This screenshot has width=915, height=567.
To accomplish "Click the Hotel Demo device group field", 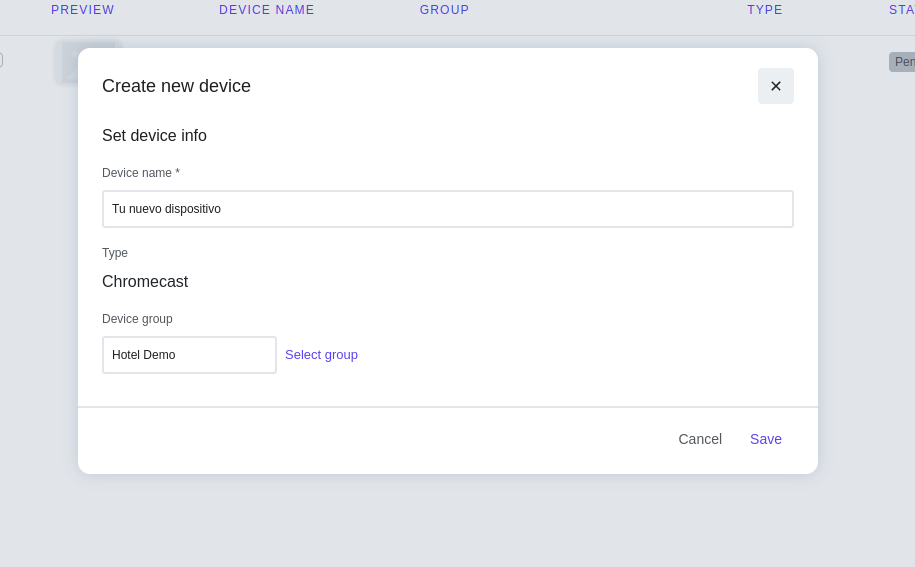I will [x=189, y=355].
